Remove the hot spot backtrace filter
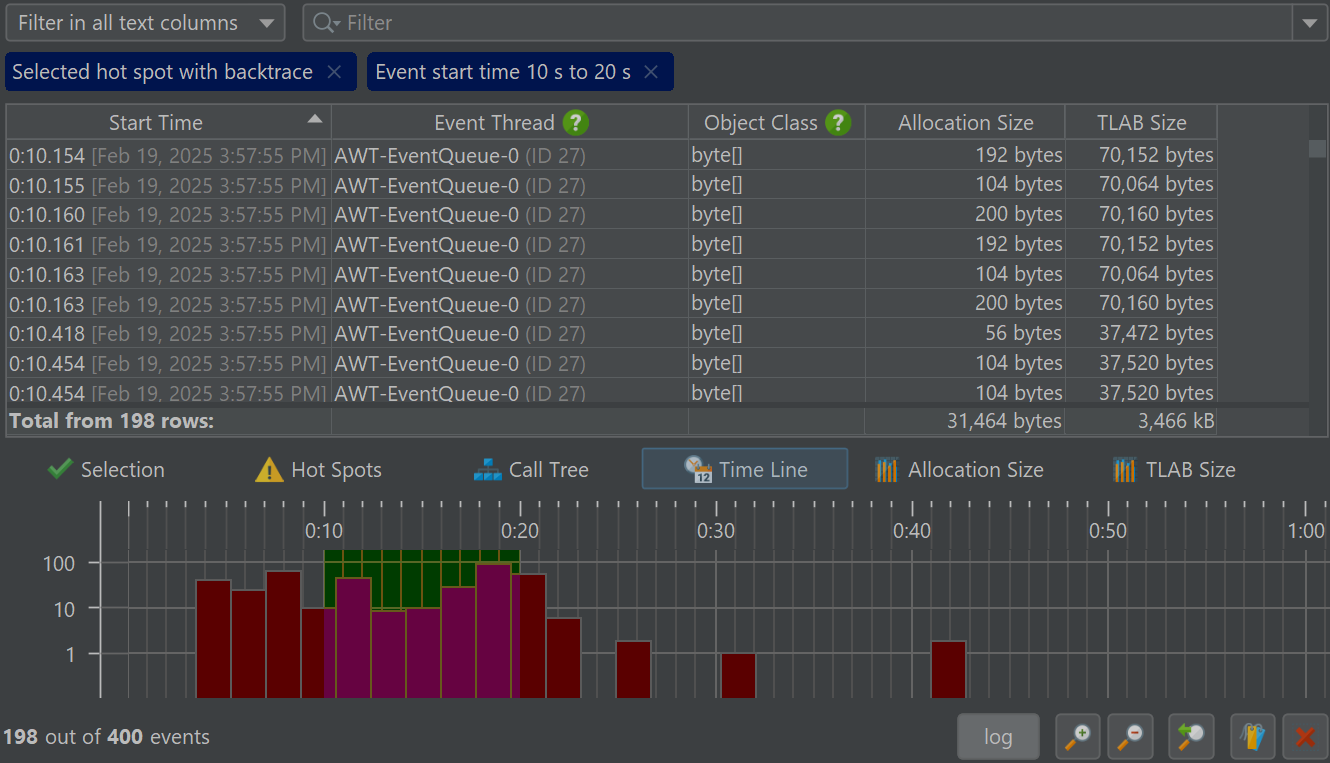 click(335, 72)
